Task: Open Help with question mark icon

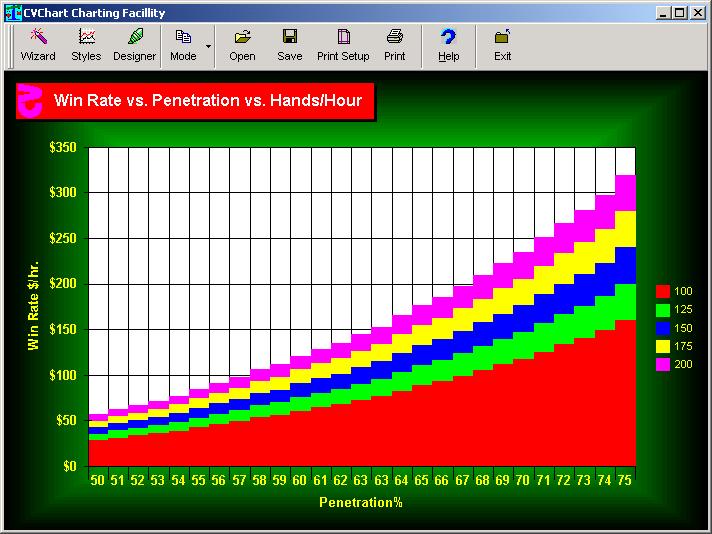Action: click(449, 45)
